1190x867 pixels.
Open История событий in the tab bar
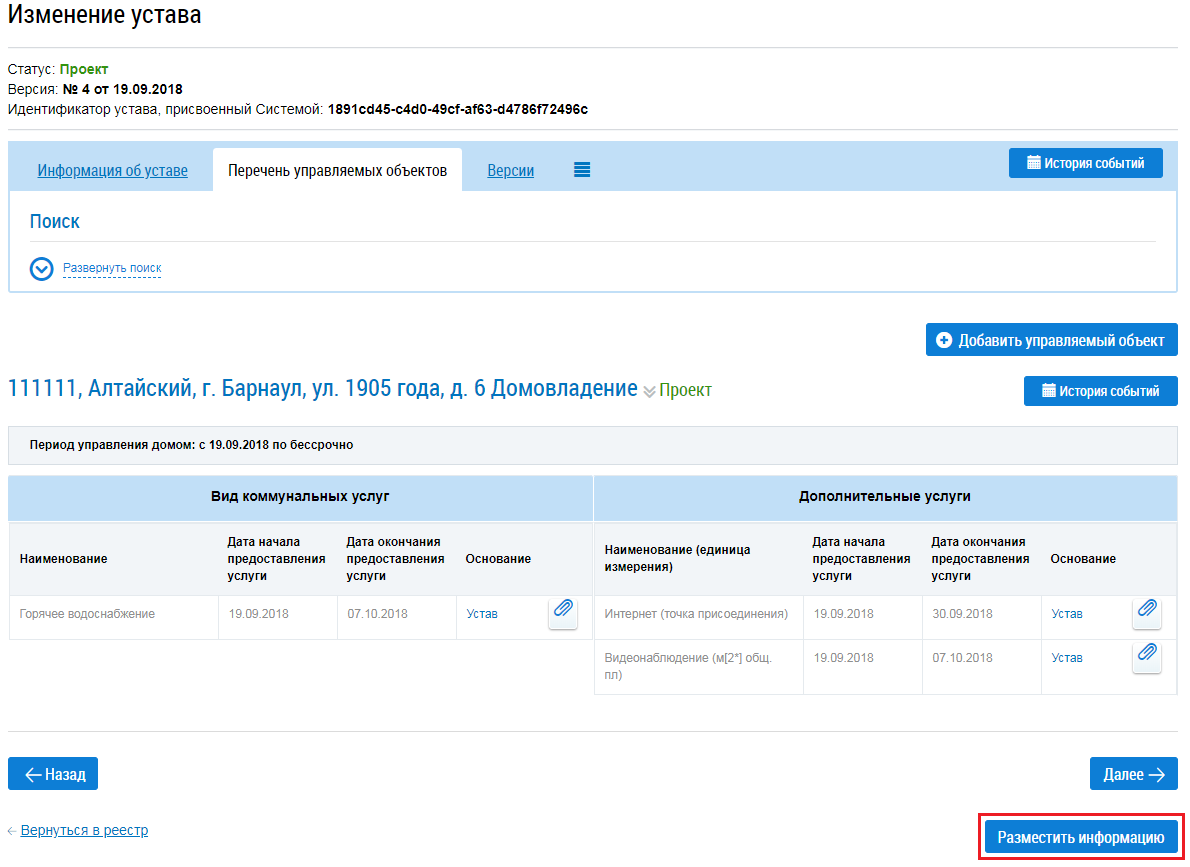point(1085,163)
